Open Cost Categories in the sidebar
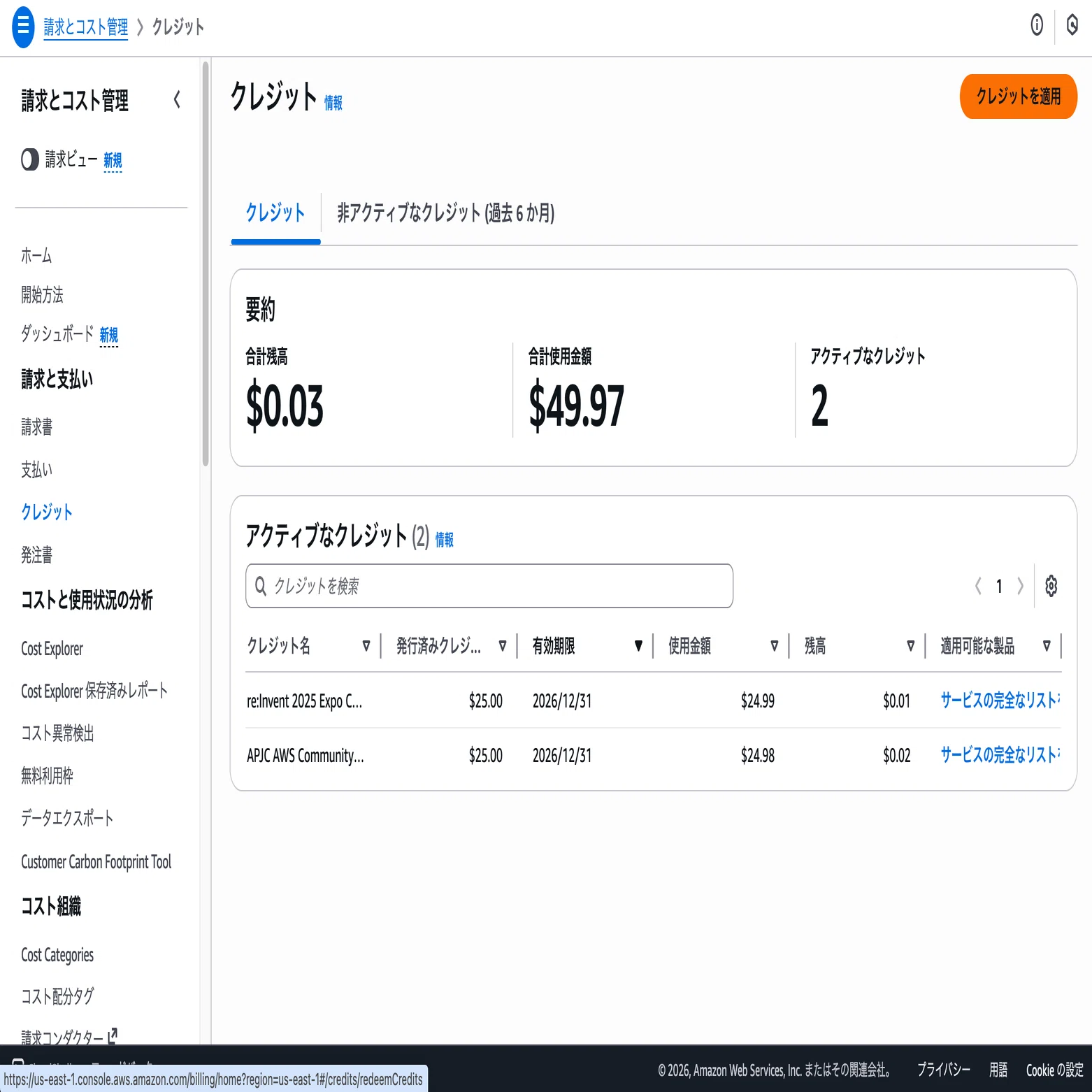Image resolution: width=1092 pixels, height=1092 pixels. pos(57,955)
